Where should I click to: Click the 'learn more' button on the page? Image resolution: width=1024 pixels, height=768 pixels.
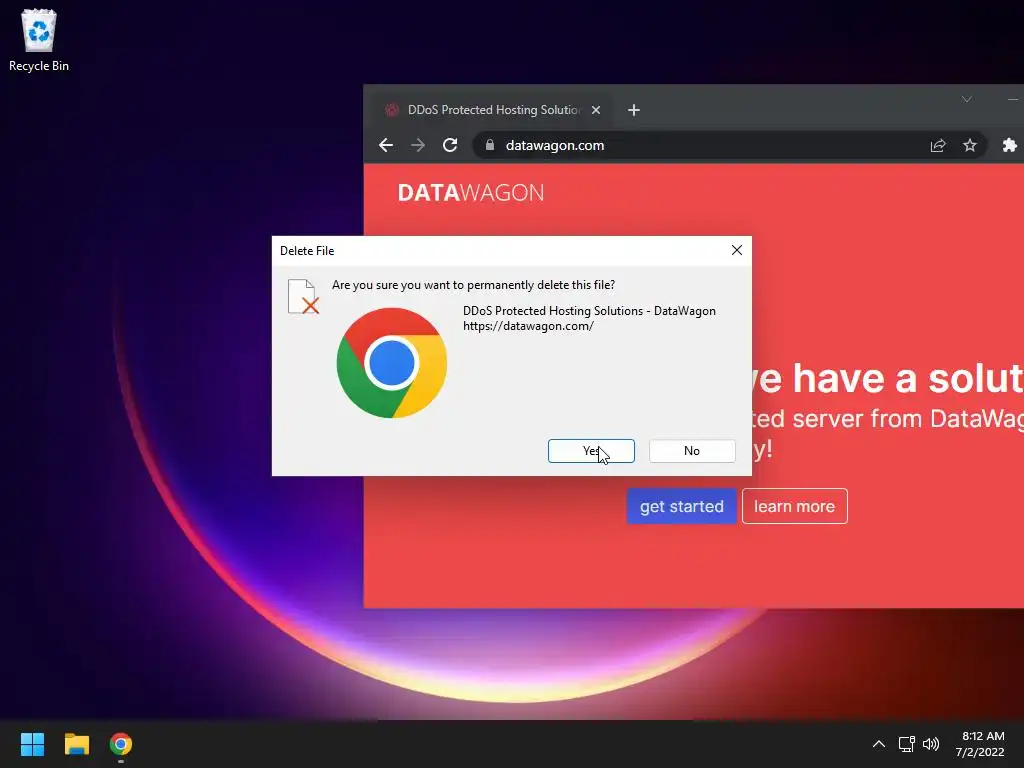tap(795, 506)
